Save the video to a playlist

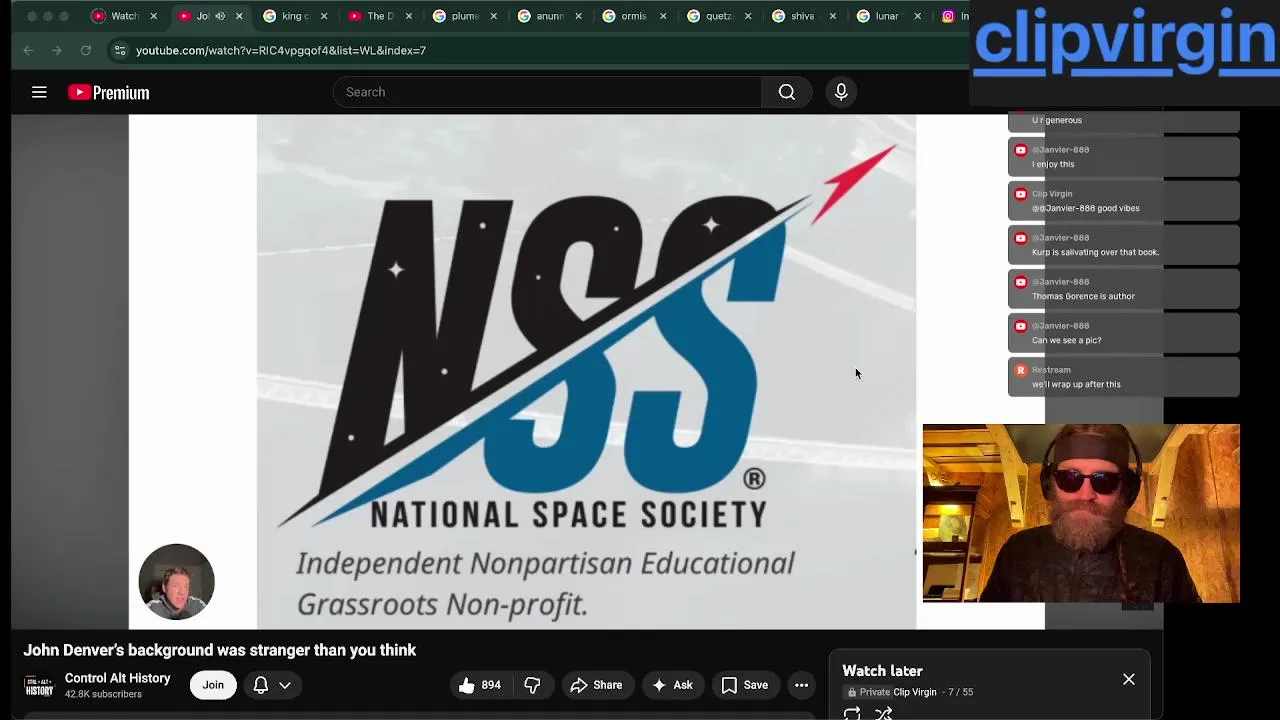click(x=745, y=685)
